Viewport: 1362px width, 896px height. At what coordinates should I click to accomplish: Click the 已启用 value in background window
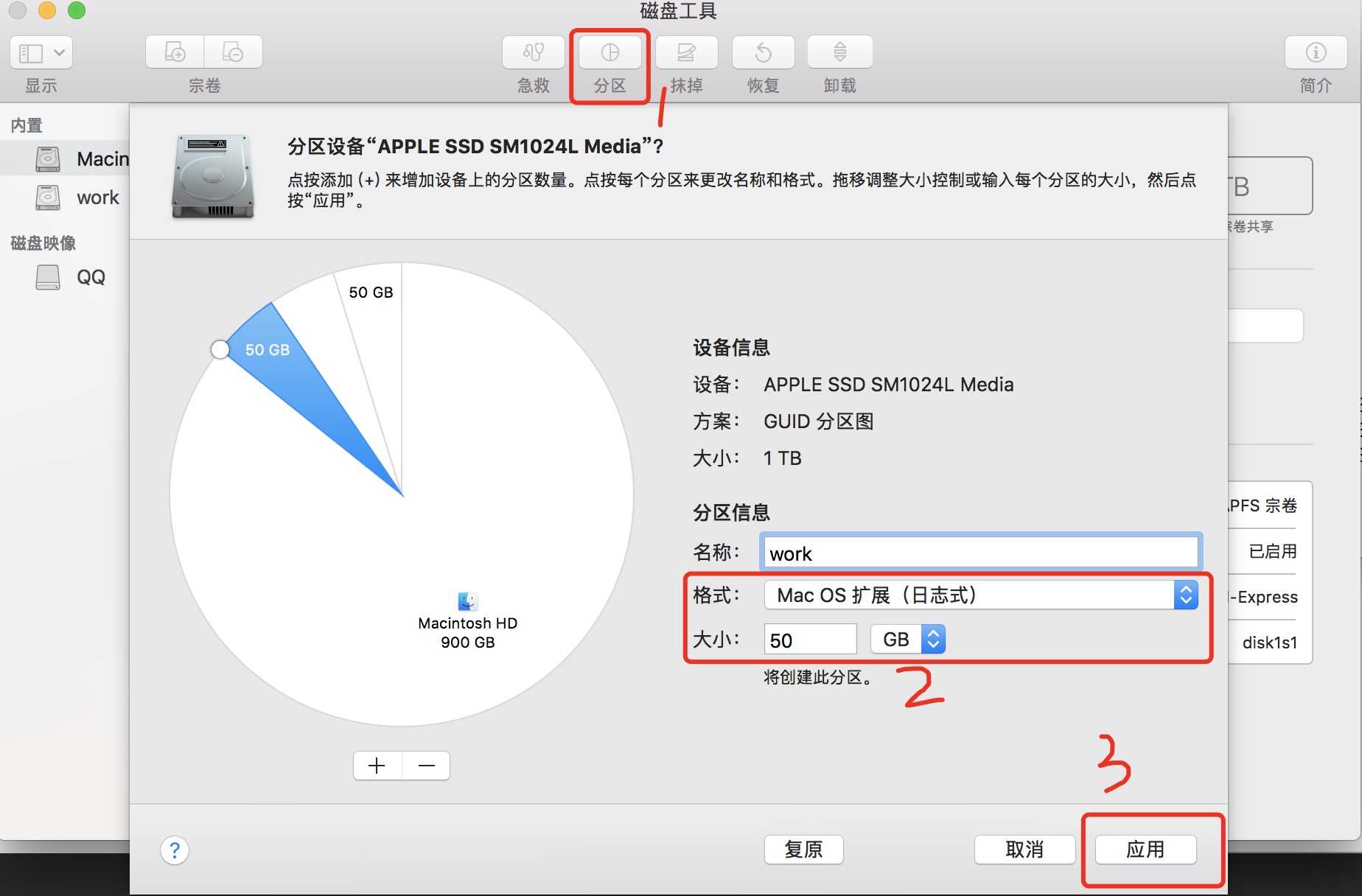click(1273, 551)
